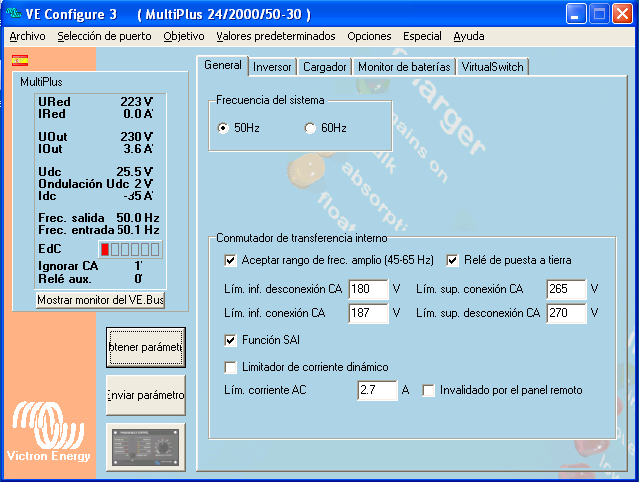Click Lím. inf. desconexión CA field
639x482 pixels.
coord(368,289)
